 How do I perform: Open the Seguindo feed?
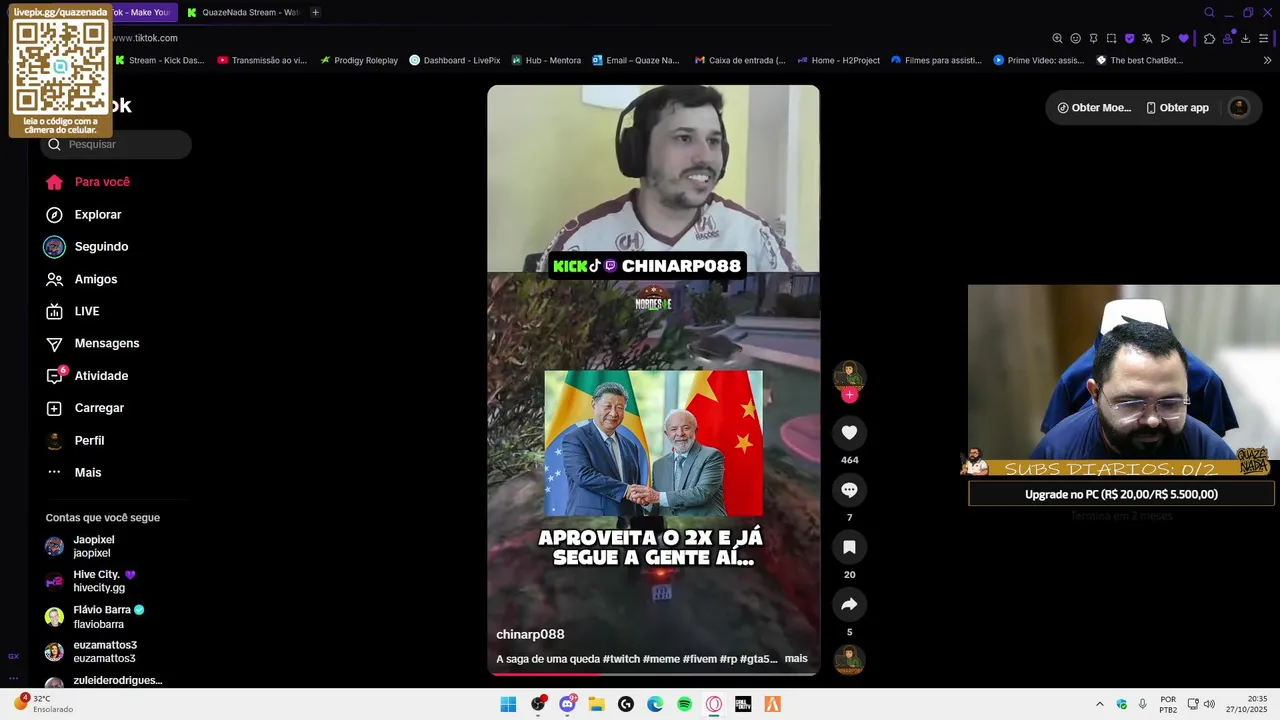(x=86, y=247)
